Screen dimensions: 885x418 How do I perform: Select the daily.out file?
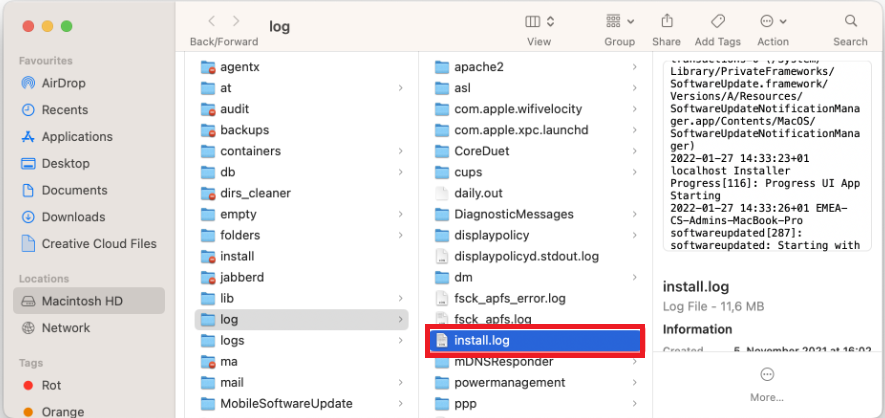point(534,193)
